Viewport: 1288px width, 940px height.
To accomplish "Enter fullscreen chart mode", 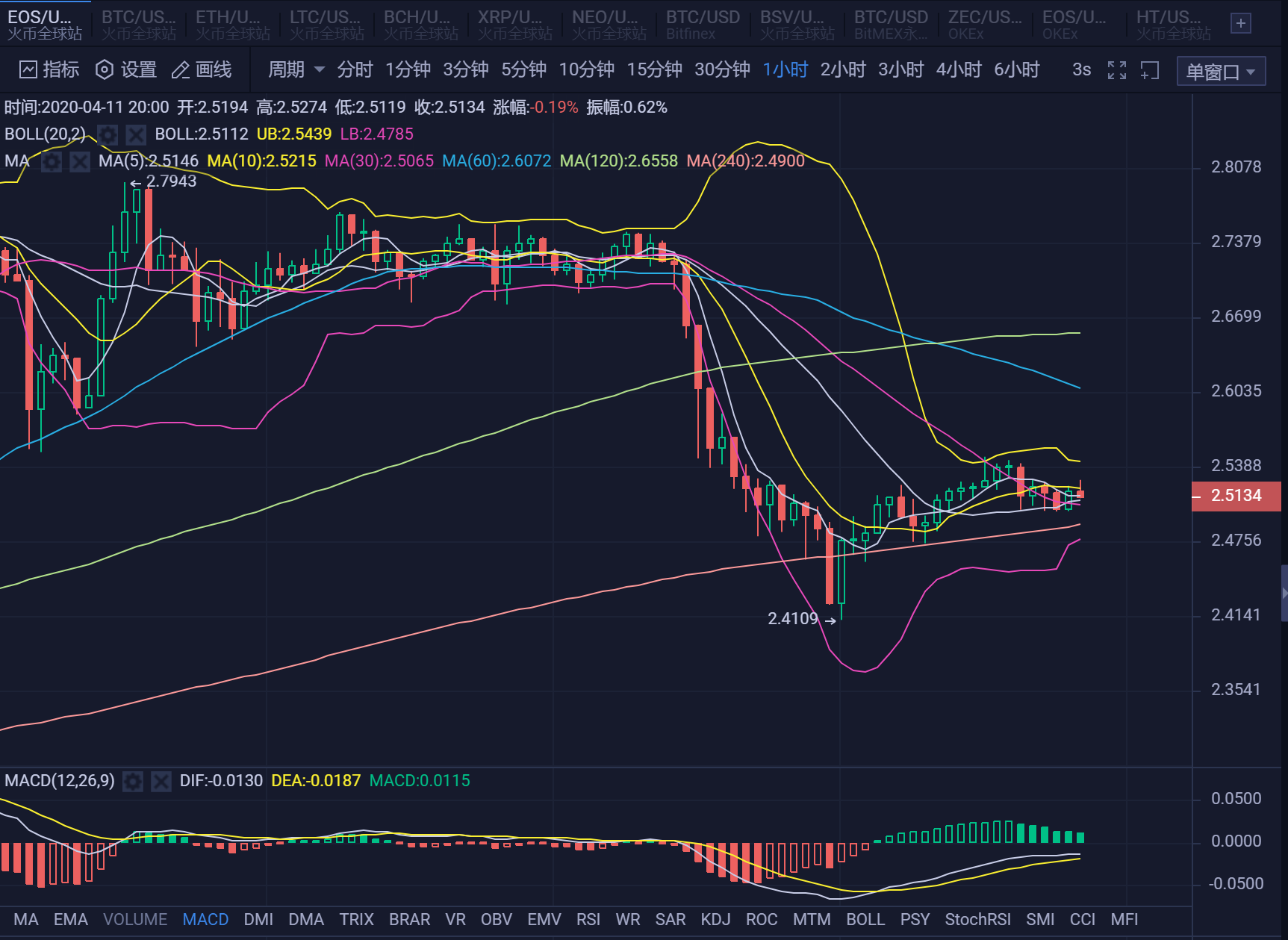I will click(x=1117, y=70).
